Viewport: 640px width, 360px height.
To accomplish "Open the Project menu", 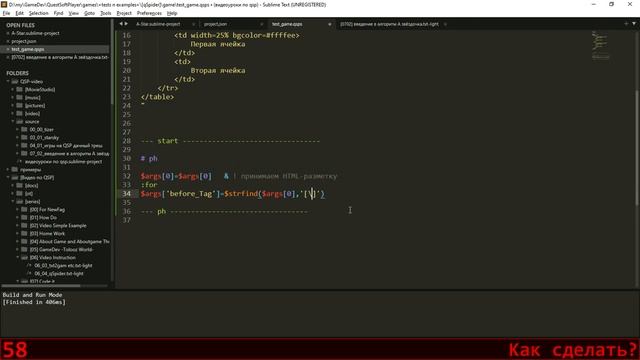I will click(x=124, y=13).
